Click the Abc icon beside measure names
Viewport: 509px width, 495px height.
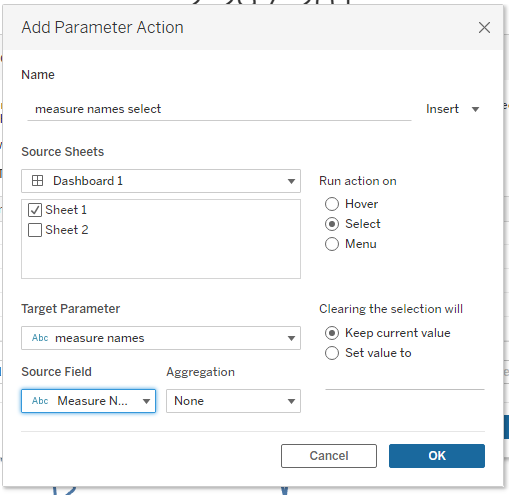click(40, 338)
